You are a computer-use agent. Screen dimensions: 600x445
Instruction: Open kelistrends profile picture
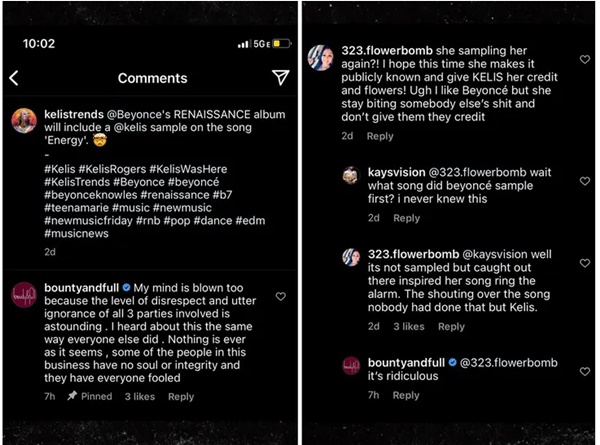[x=23, y=122]
